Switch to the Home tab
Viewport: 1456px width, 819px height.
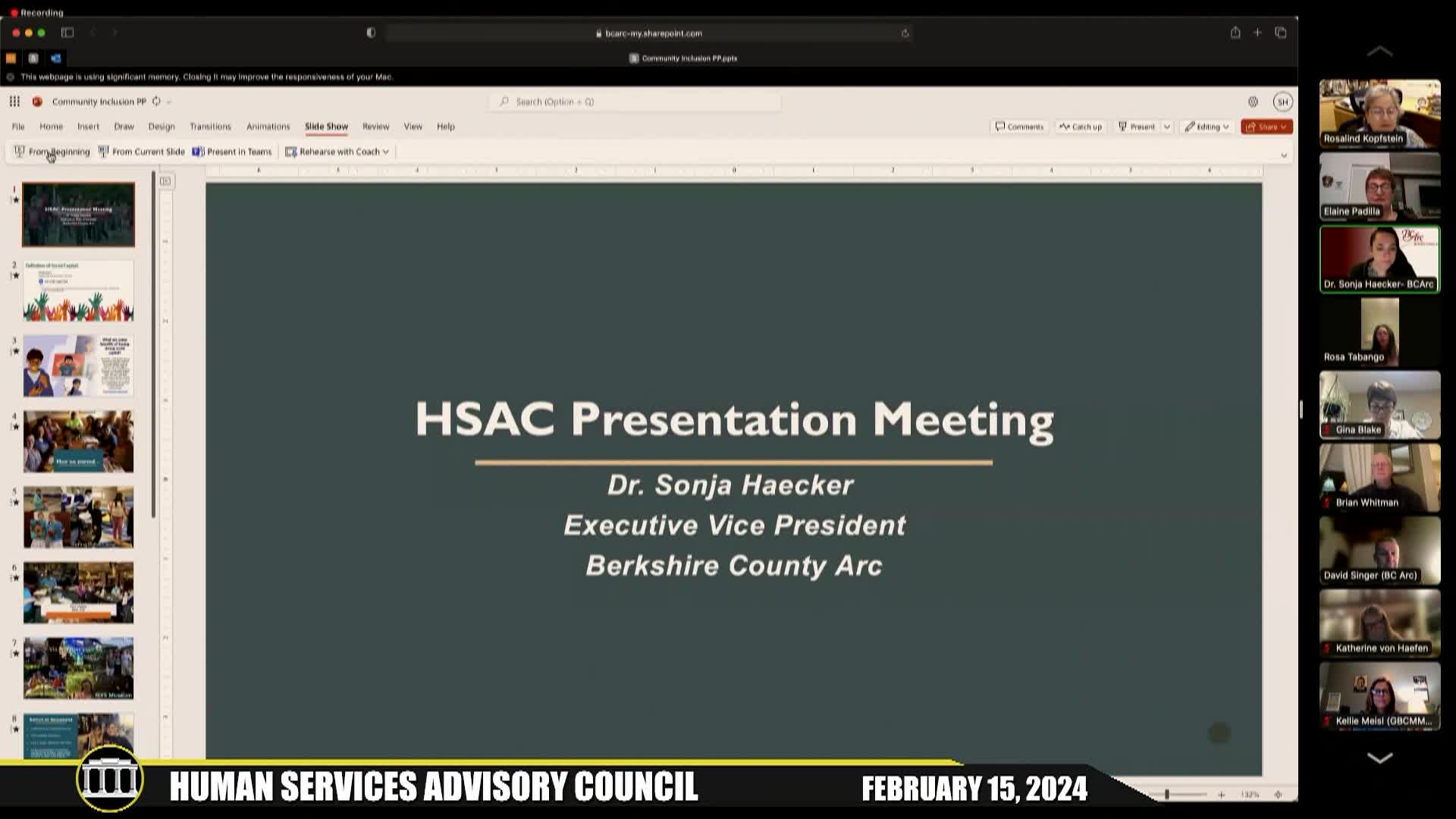(52, 127)
